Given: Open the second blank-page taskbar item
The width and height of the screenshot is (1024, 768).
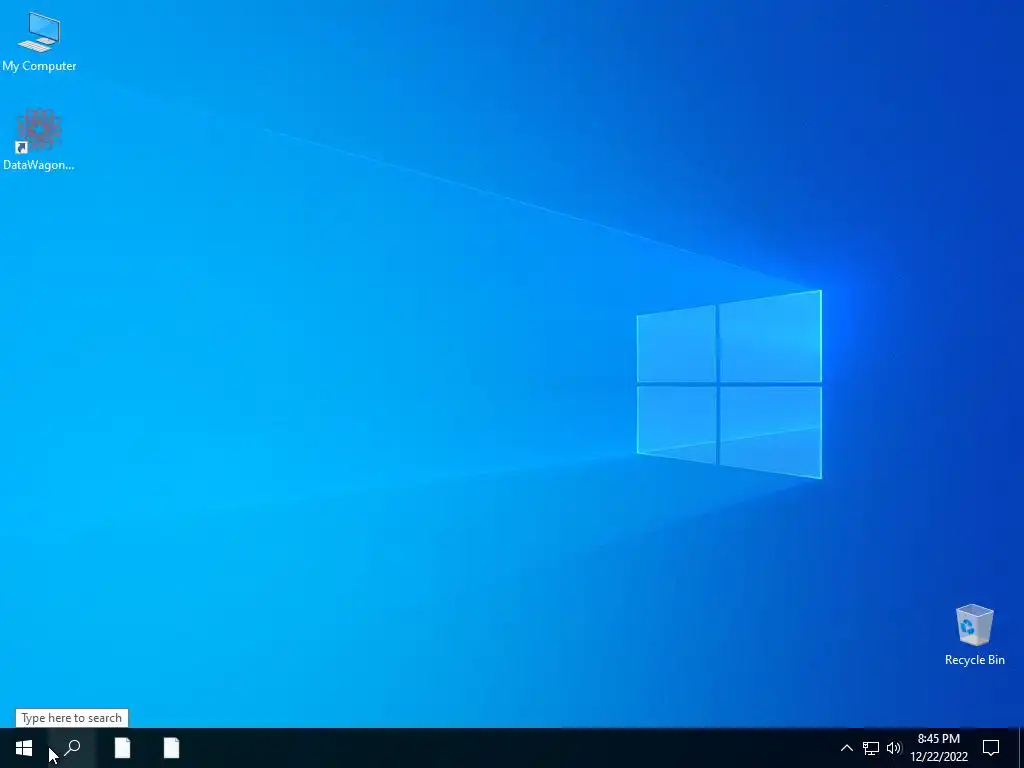Looking at the screenshot, I should pos(171,748).
